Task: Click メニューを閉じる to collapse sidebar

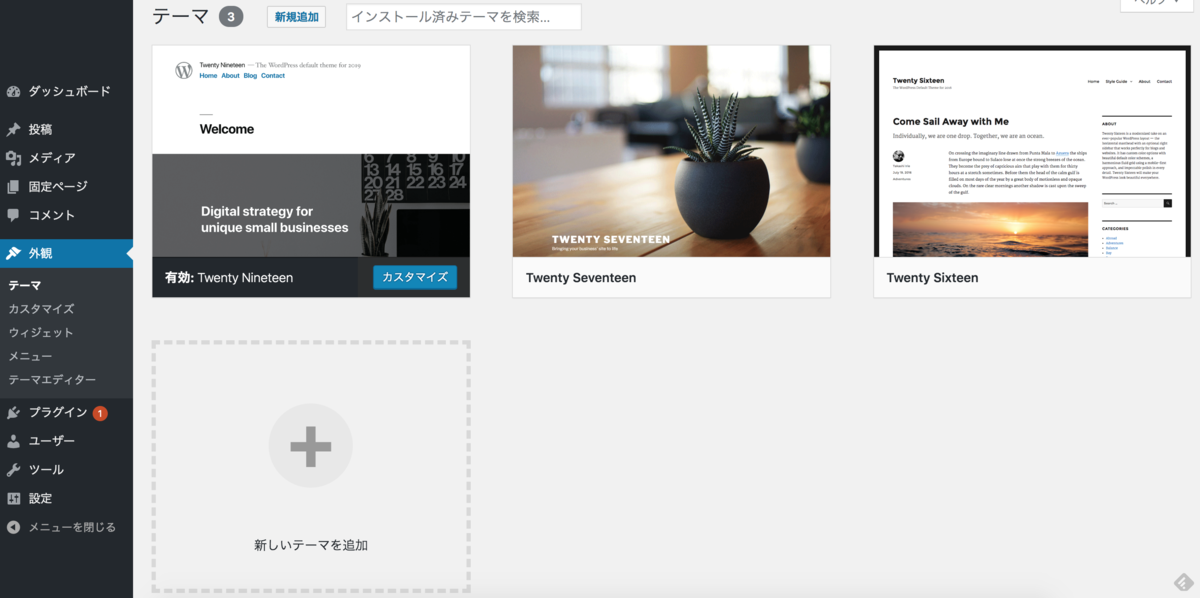Action: (x=66, y=527)
